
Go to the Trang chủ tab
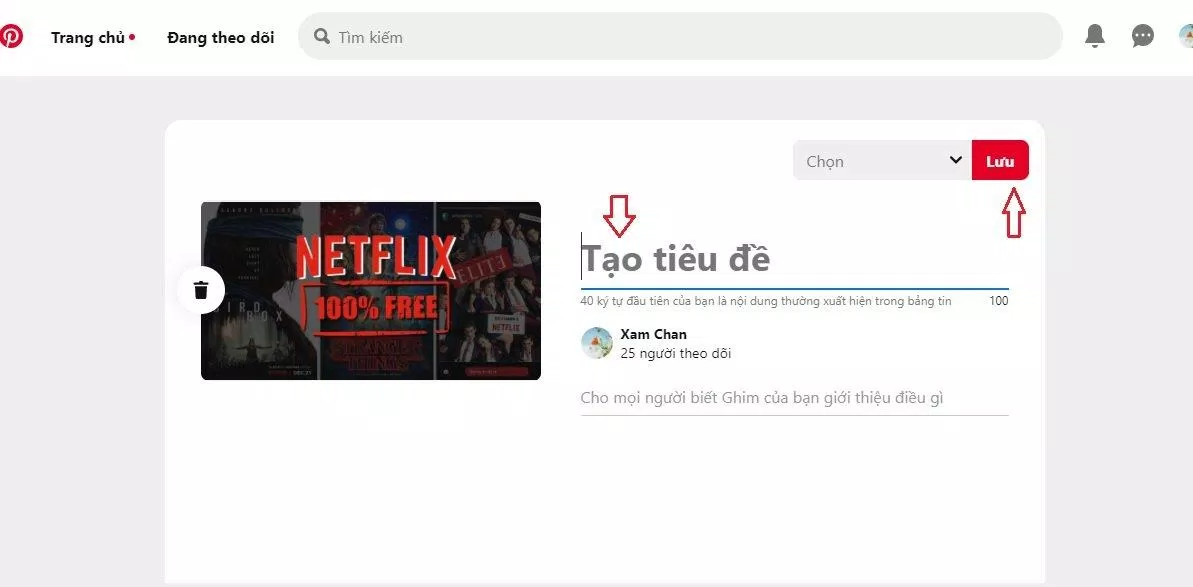88,37
